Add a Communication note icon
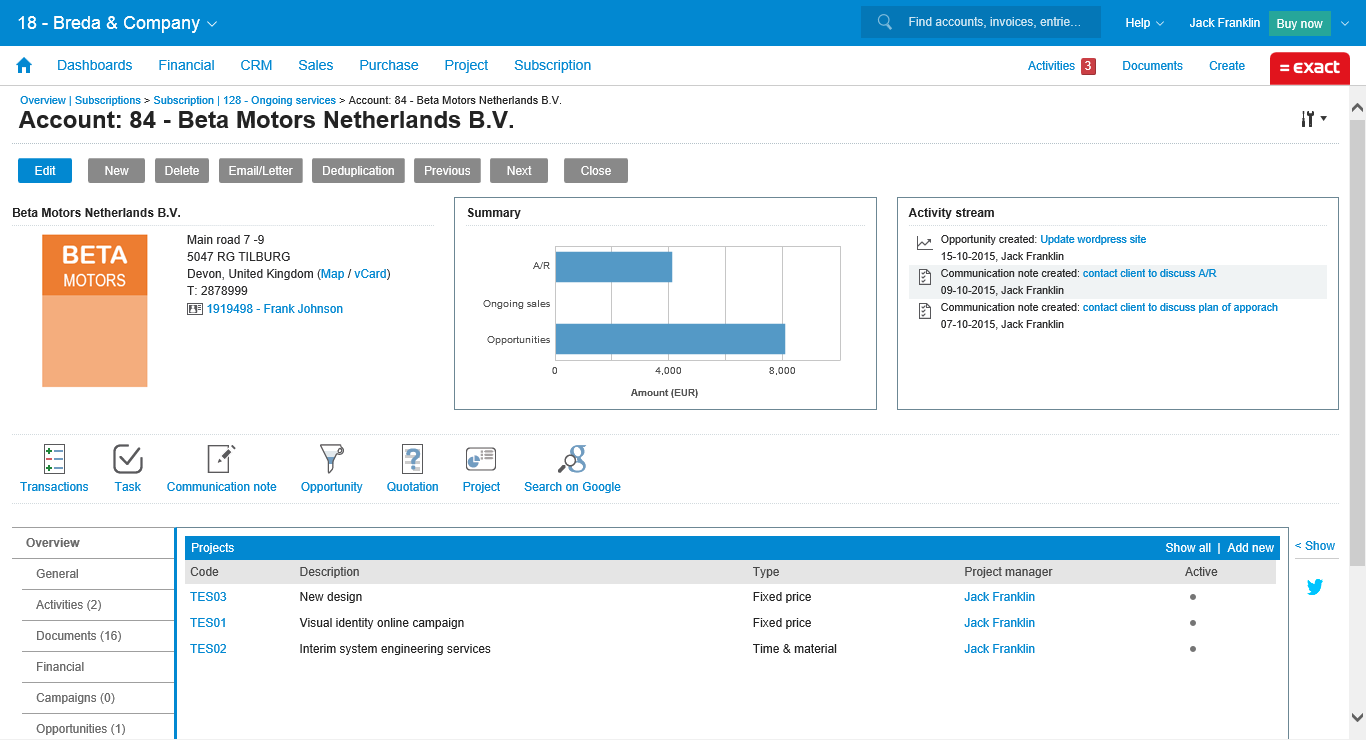The image size is (1366, 740). 221,459
